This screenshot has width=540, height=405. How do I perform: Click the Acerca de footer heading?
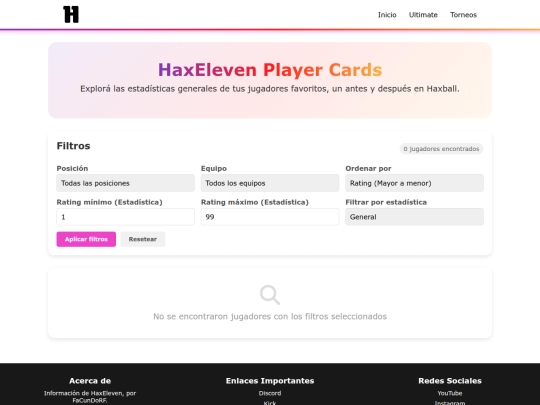coord(90,381)
